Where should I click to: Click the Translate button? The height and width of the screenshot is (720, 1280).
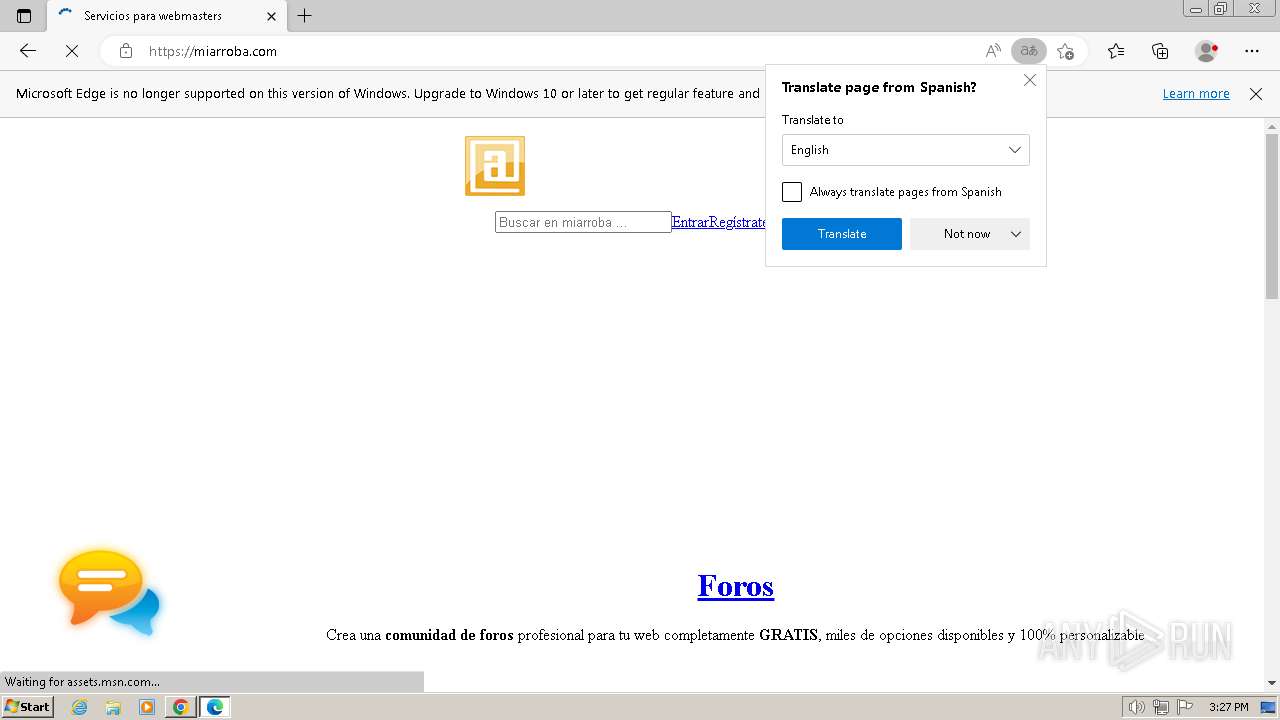[842, 234]
